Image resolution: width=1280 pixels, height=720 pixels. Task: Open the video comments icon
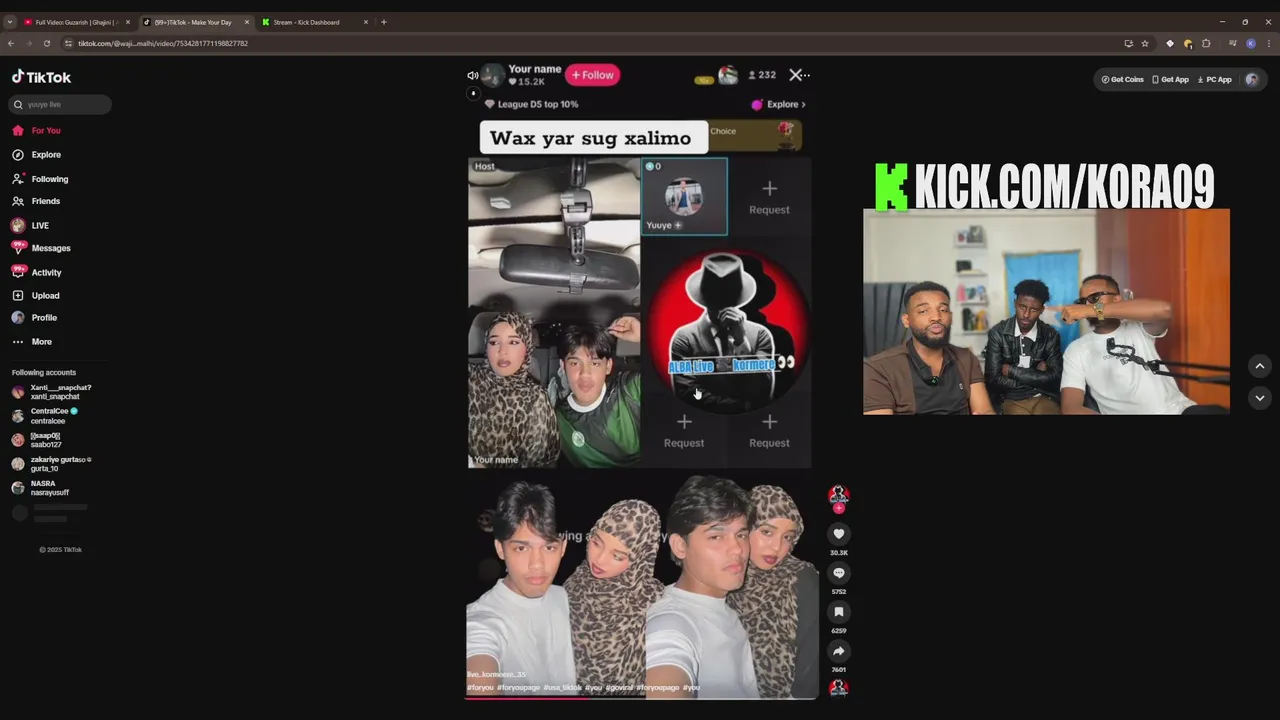pyautogui.click(x=839, y=573)
